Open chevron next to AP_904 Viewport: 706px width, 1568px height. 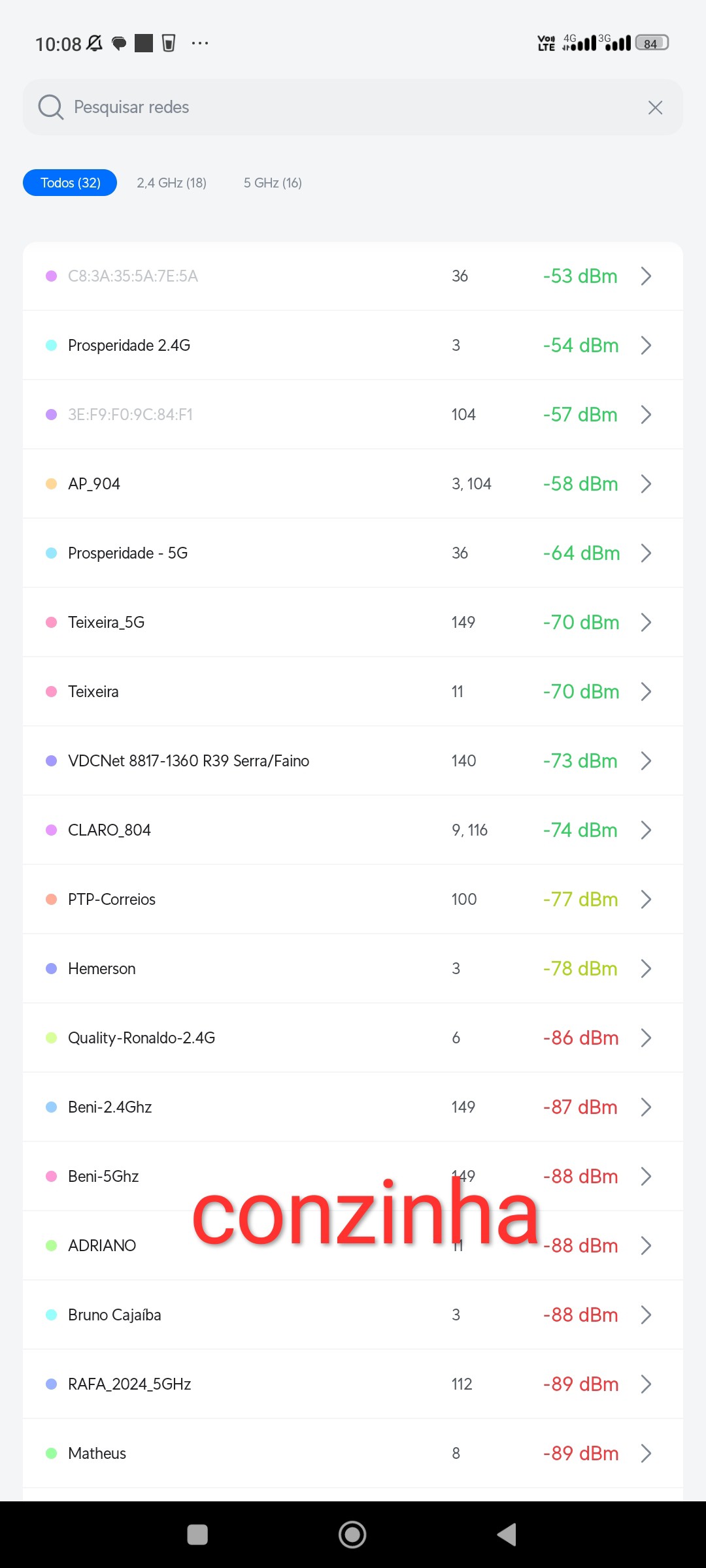646,484
